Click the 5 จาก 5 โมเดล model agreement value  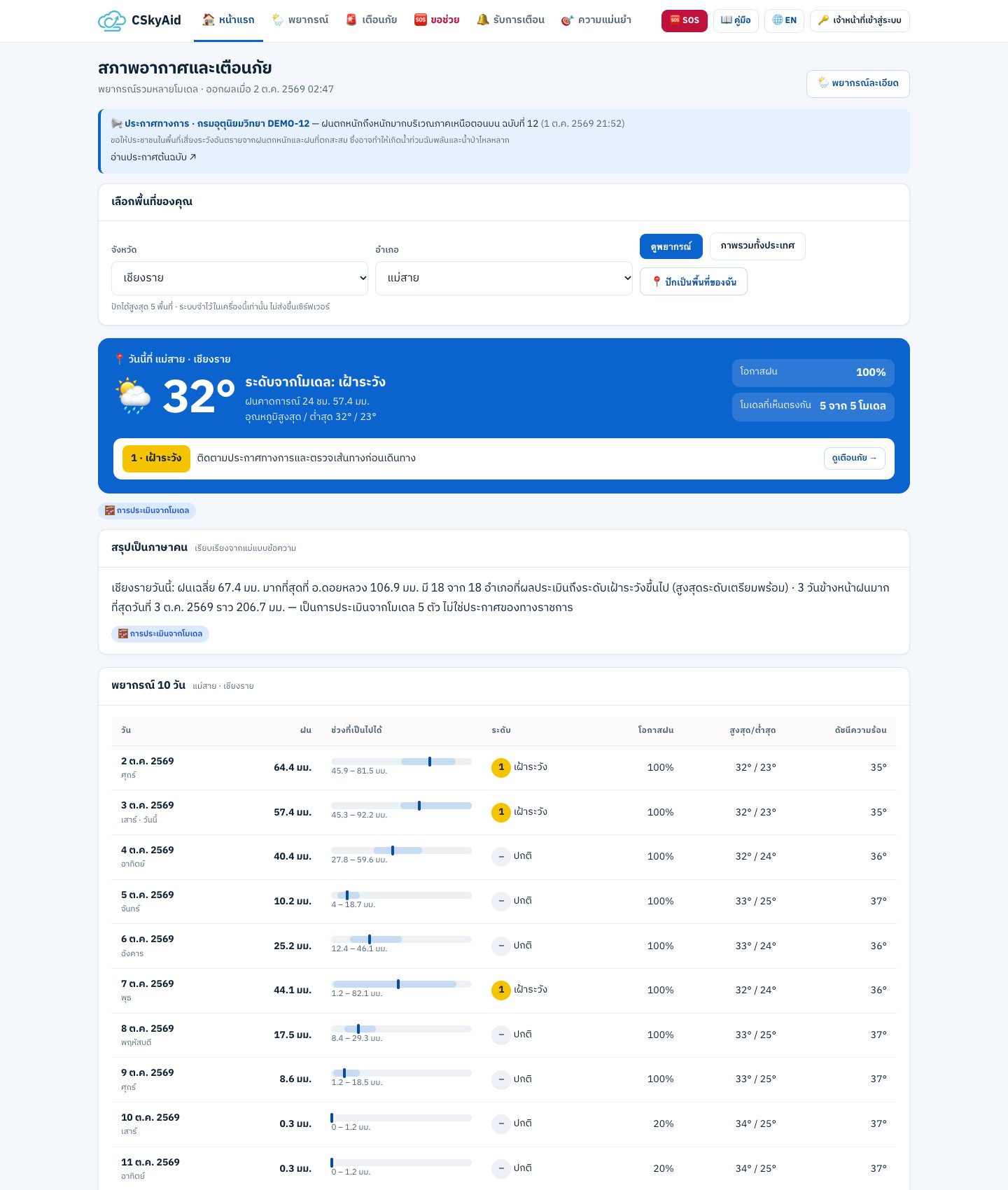(853, 406)
